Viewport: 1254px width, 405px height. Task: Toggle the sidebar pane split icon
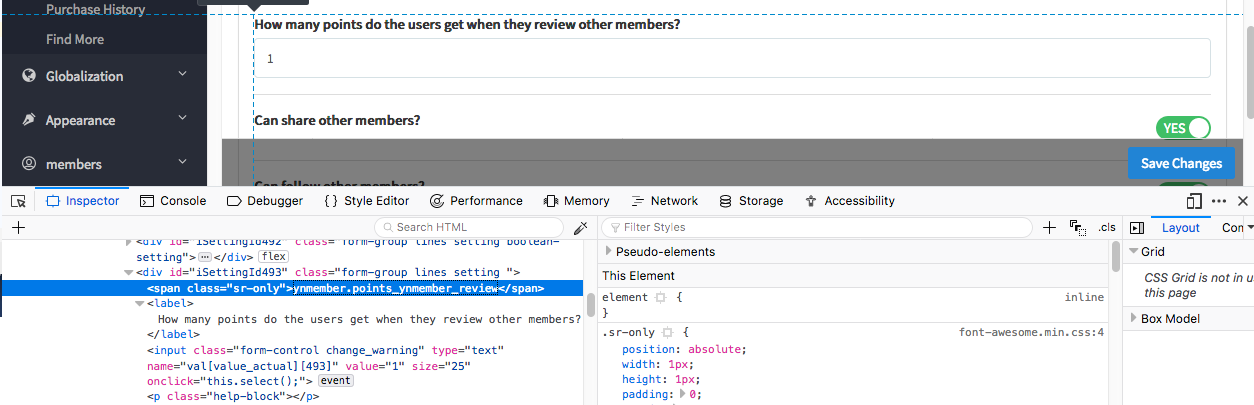(1136, 227)
